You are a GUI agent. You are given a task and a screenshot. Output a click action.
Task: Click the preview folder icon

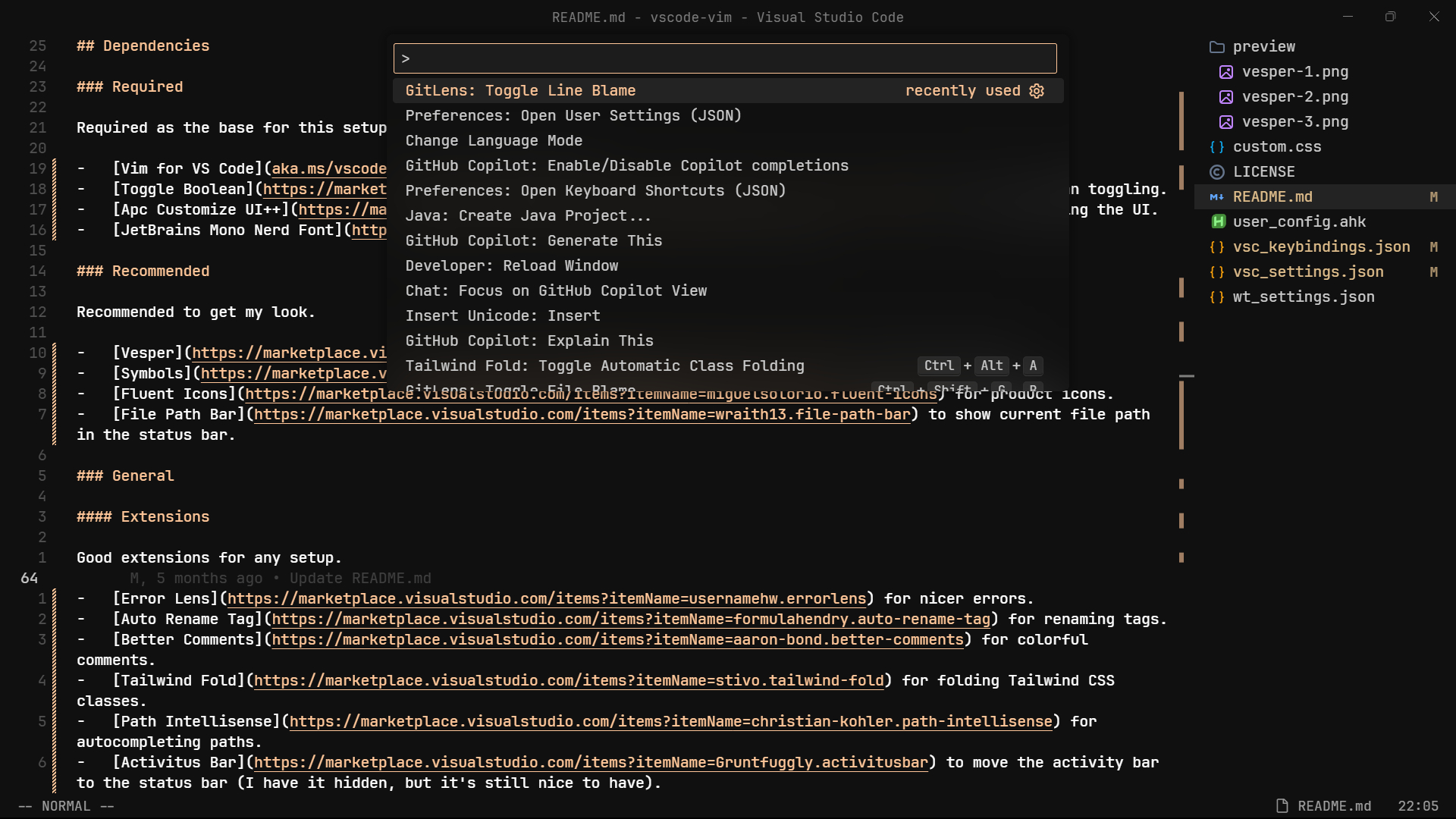[x=1217, y=47]
